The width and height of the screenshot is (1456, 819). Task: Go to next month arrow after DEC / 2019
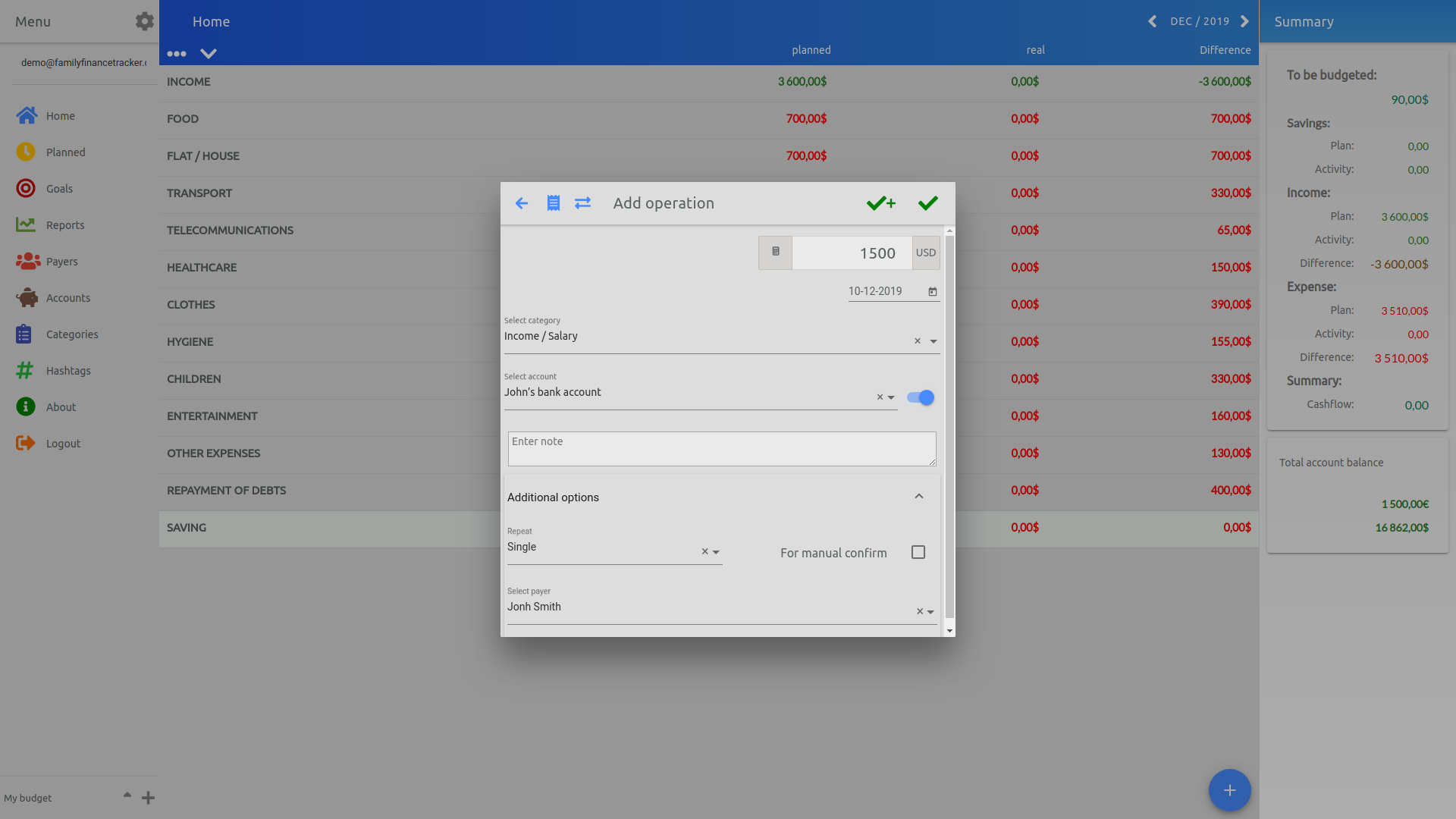click(x=1244, y=21)
